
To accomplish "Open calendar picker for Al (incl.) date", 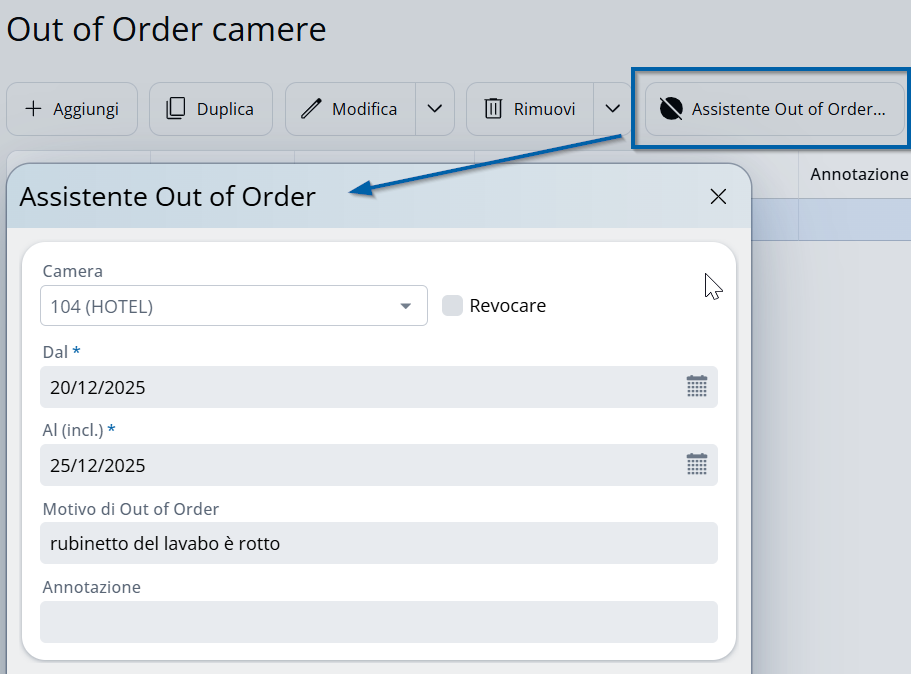I will pos(697,465).
